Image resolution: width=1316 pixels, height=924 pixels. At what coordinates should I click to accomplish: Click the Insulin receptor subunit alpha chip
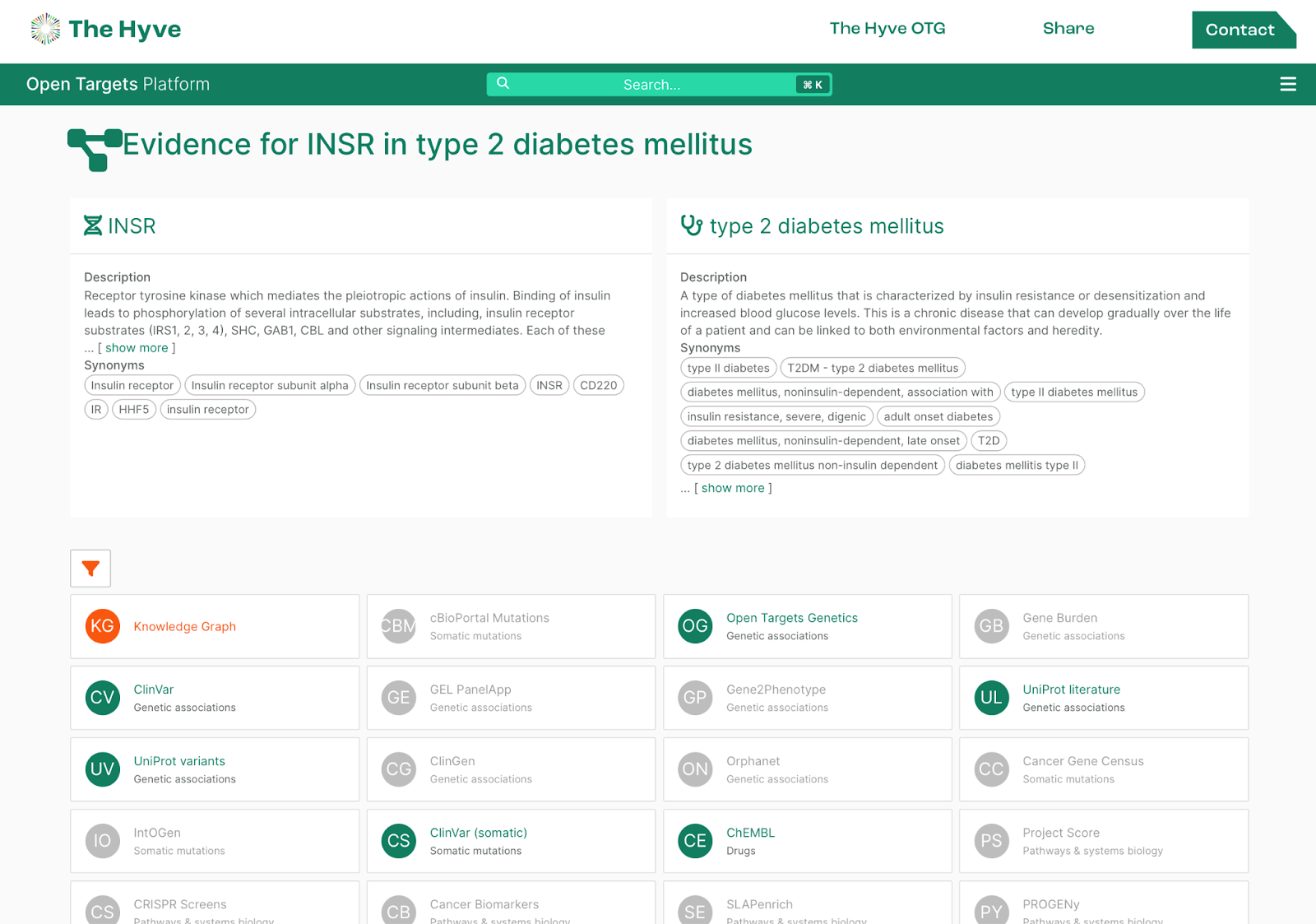[270, 385]
